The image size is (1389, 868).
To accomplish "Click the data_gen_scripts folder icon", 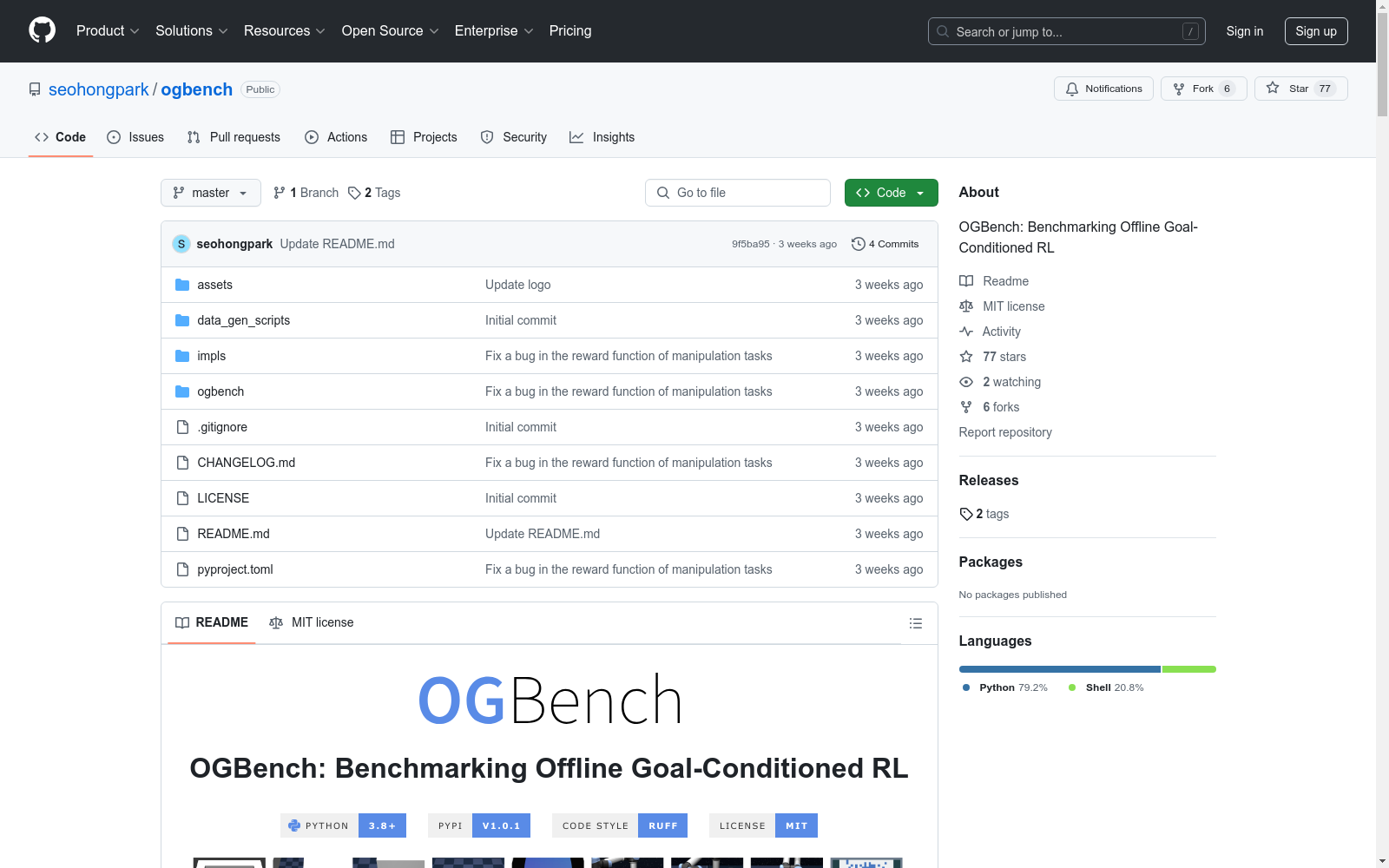I will (x=182, y=320).
